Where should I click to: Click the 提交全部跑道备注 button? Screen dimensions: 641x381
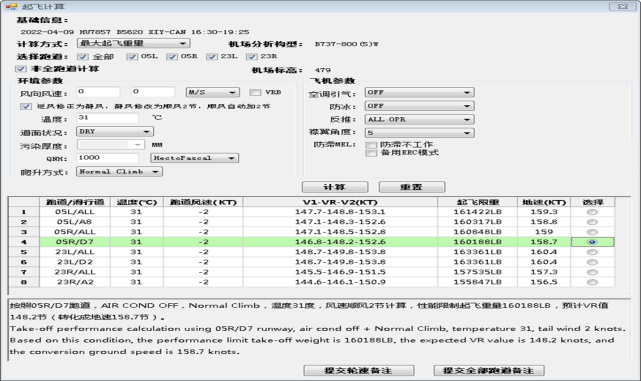(489, 370)
